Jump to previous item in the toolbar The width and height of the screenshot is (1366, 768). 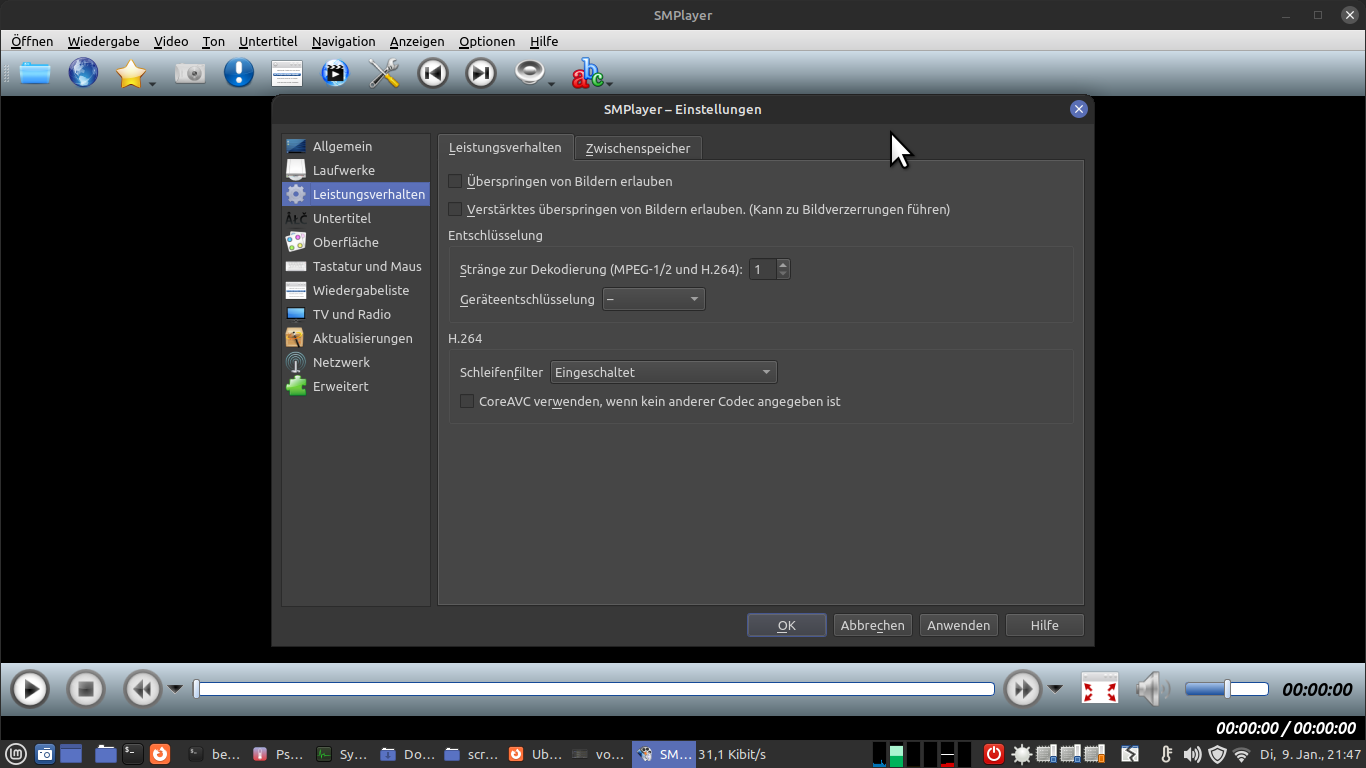432,73
